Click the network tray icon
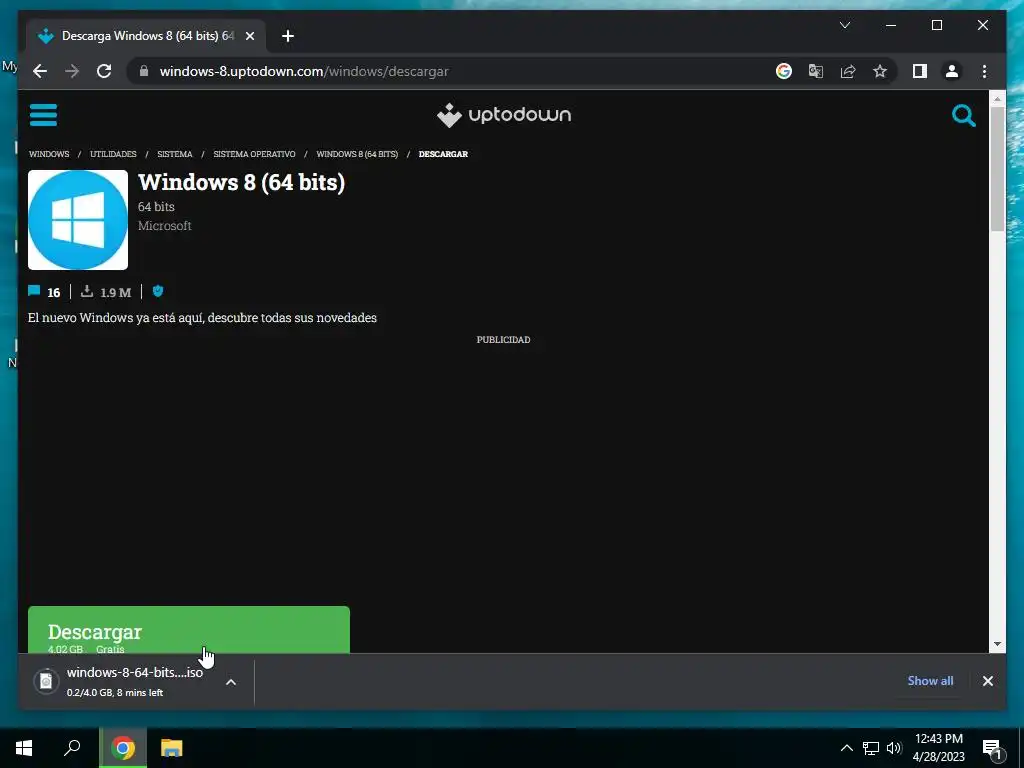This screenshot has height=768, width=1024. tap(871, 748)
